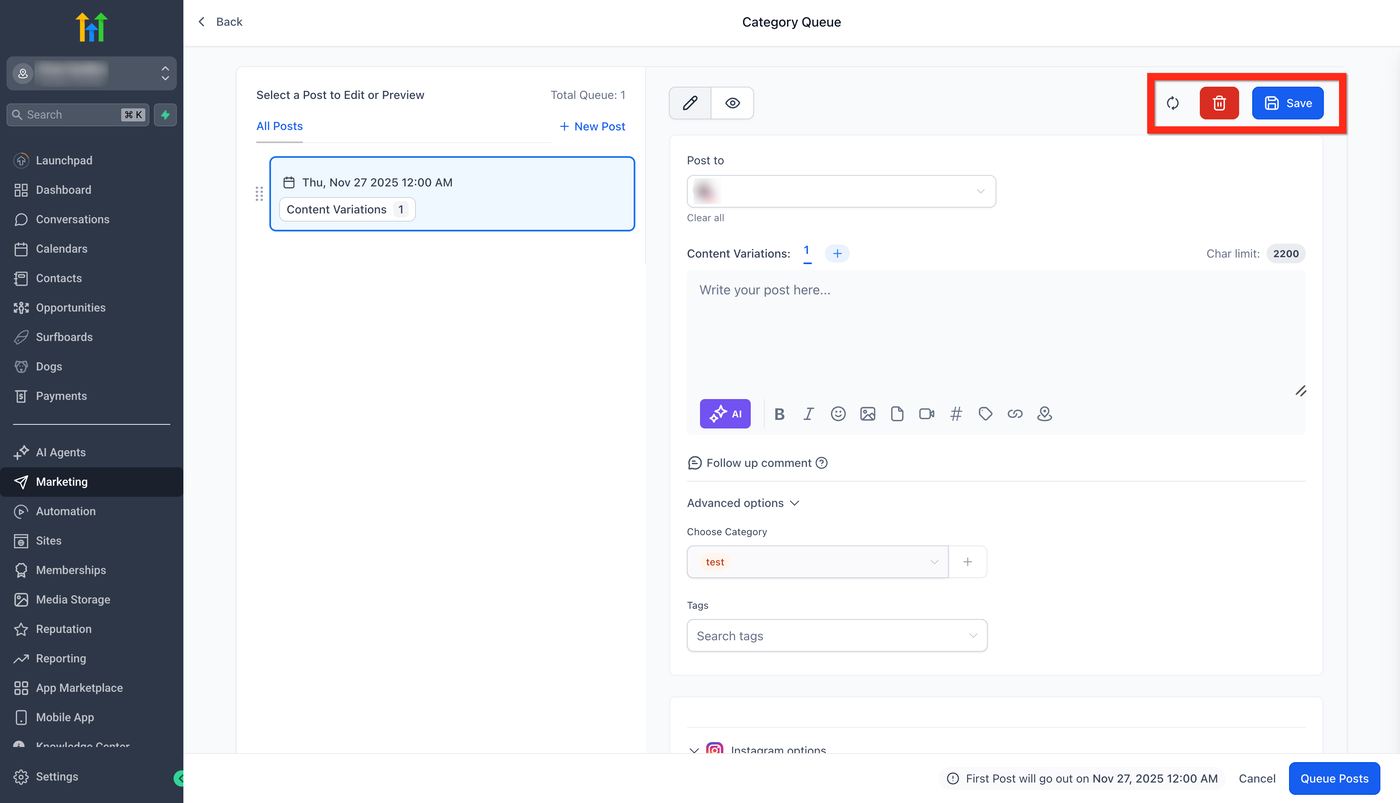Select the All Posts tab
The height and width of the screenshot is (803, 1400).
[279, 126]
